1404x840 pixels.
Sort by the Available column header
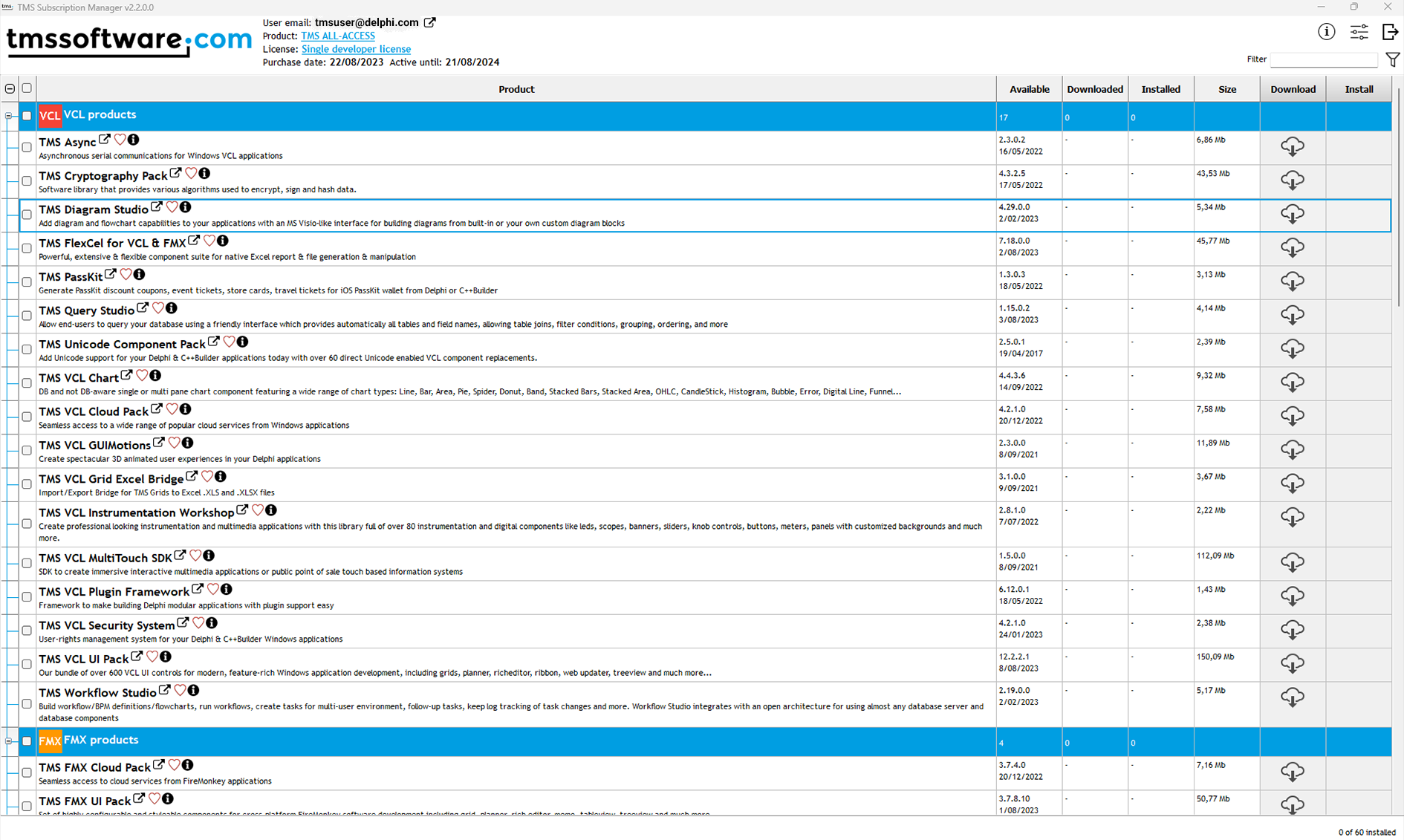coord(1029,89)
